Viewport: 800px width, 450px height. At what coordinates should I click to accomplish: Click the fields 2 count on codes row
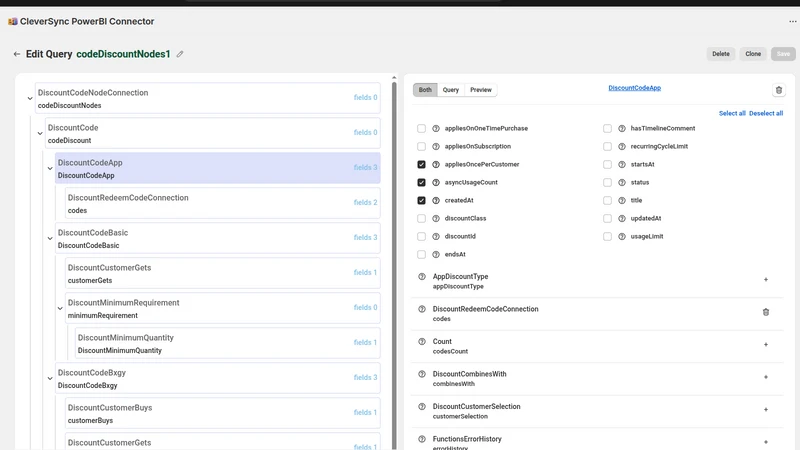pyautogui.click(x=365, y=203)
